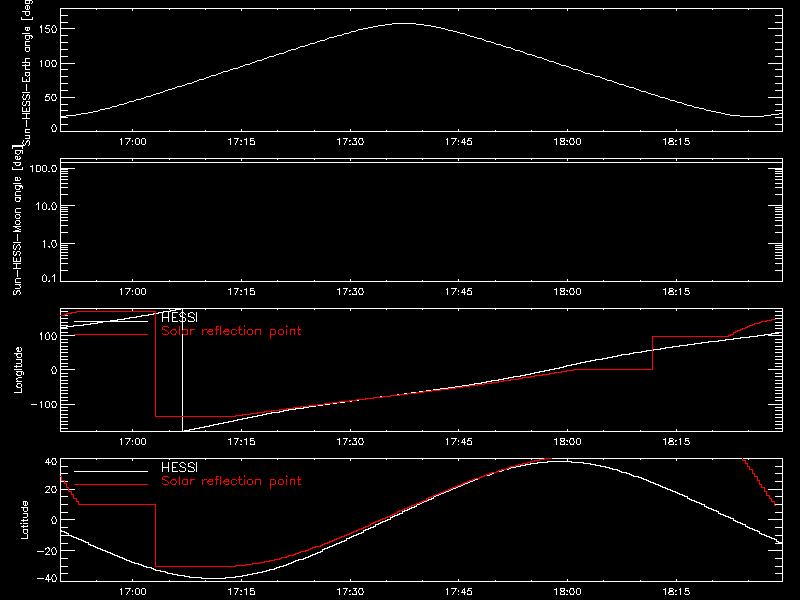Click the Sun-HESSI-Earth angle axis label
The image size is (800, 600).
[x=28, y=72]
